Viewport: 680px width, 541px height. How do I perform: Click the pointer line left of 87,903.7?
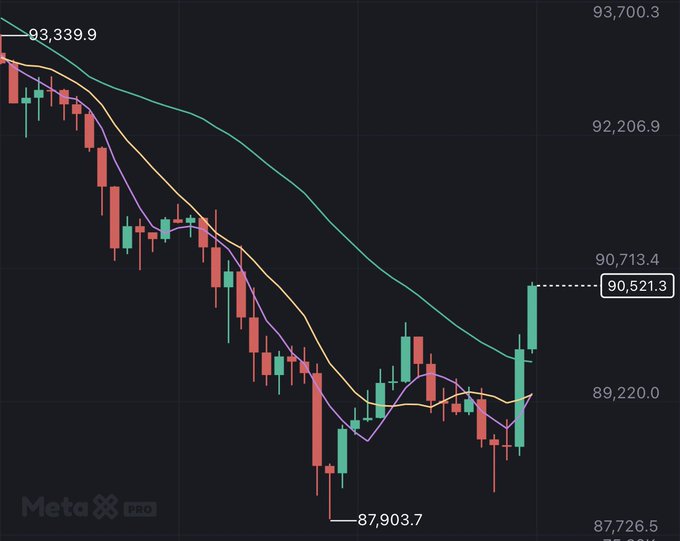pyautogui.click(x=343, y=519)
